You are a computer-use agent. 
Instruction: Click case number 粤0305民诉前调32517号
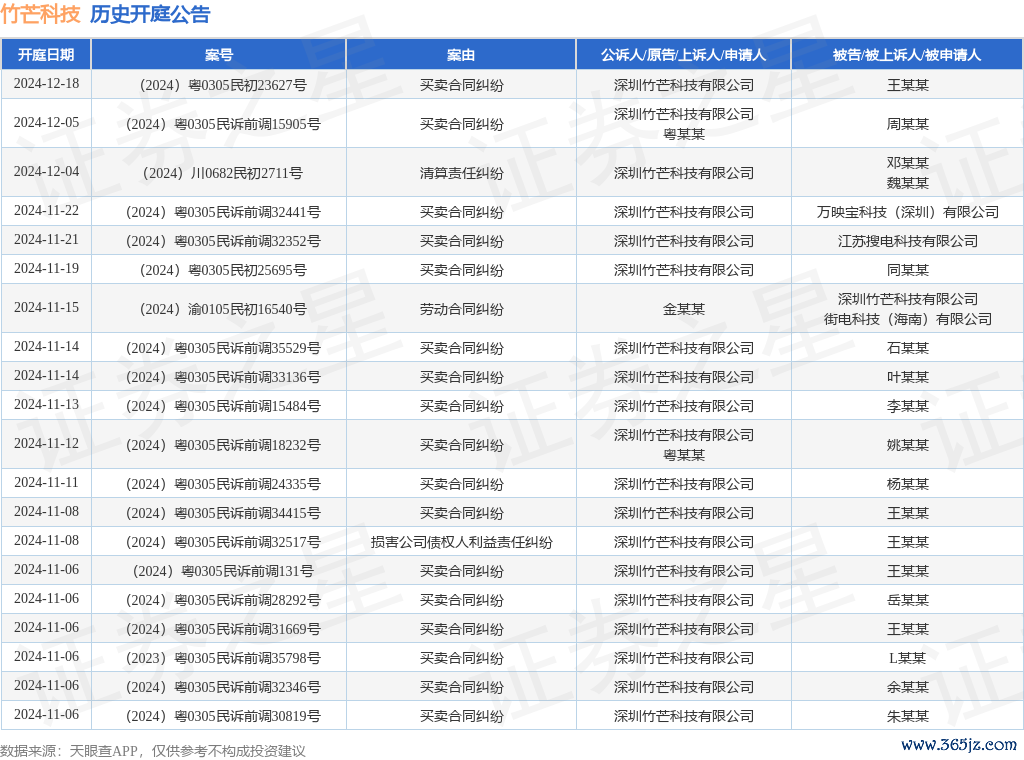[x=223, y=543]
